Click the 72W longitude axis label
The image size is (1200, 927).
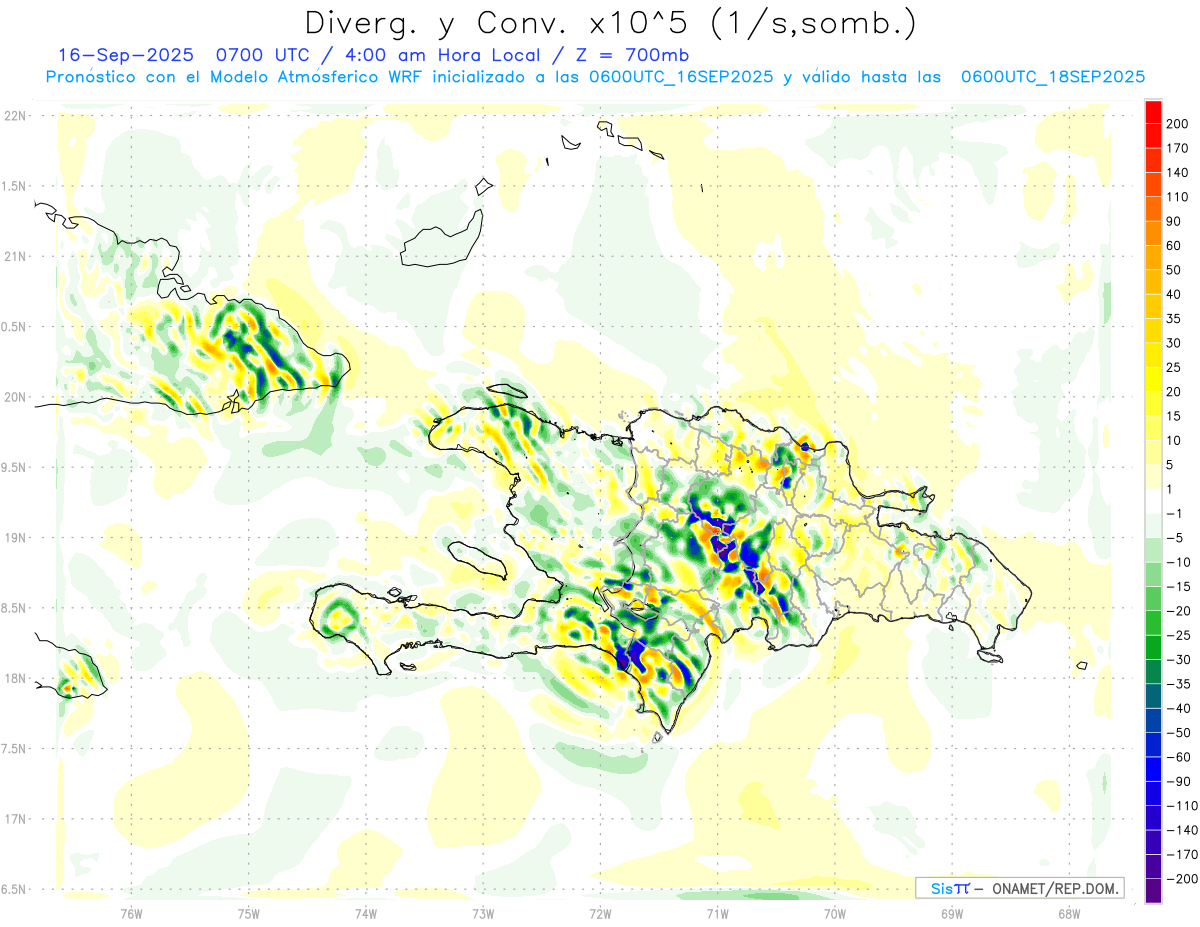tap(600, 912)
